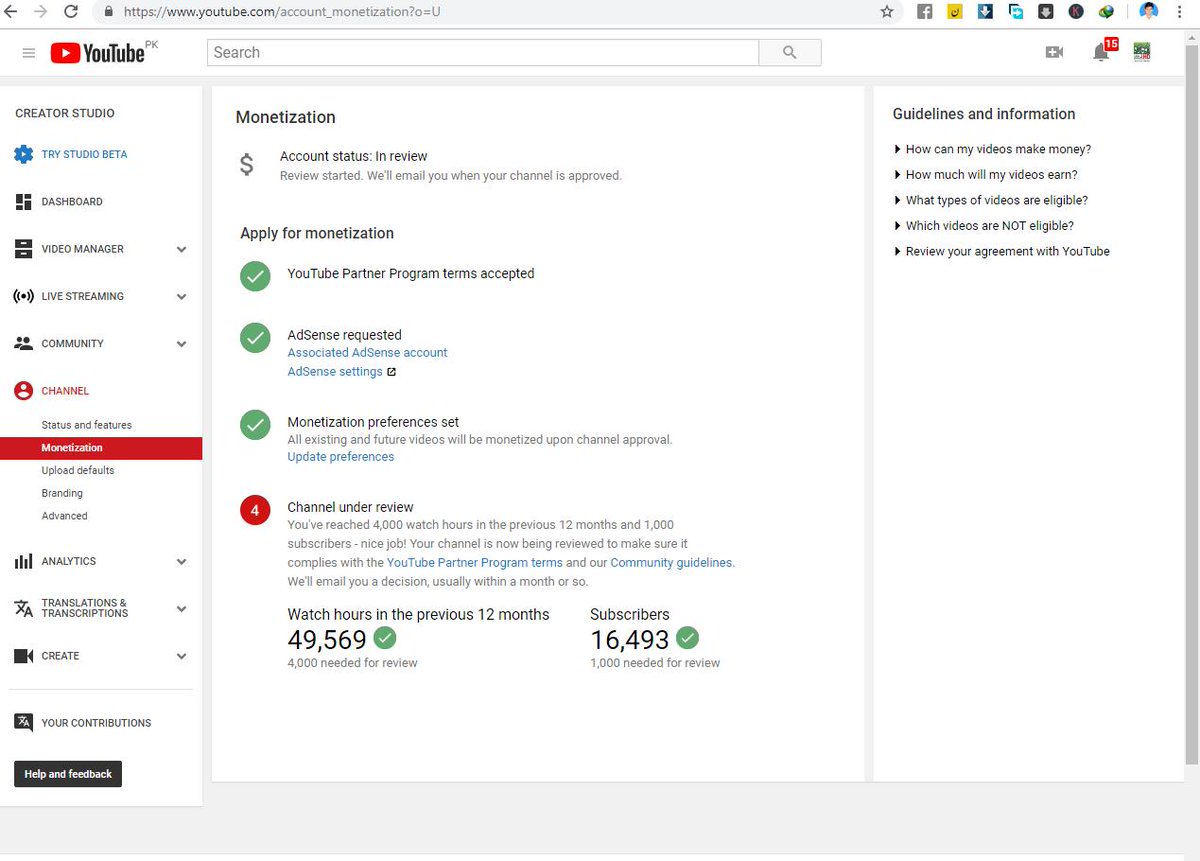Screen dimensions: 1200x861
Task: Click the Update preferences link
Action: click(x=341, y=457)
